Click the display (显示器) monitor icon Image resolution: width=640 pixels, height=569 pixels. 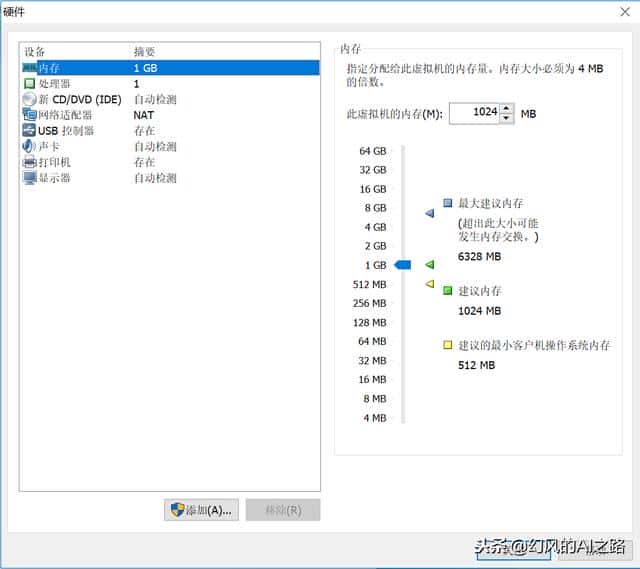(x=29, y=178)
